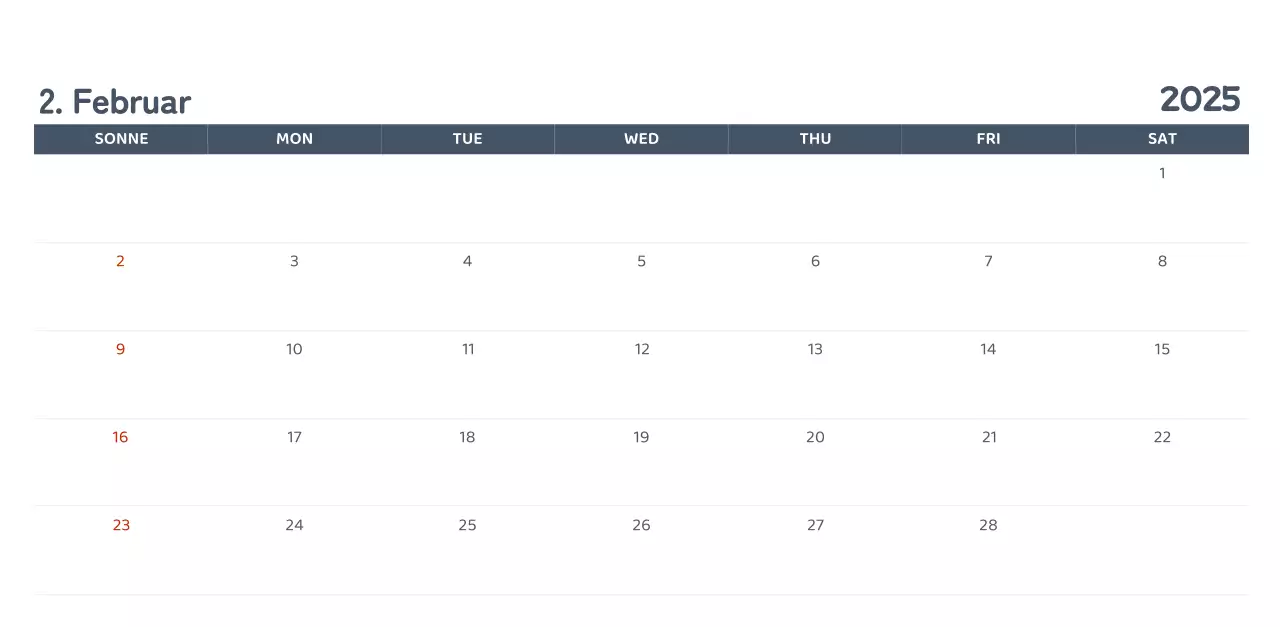Select the SONNE column header

121,139
